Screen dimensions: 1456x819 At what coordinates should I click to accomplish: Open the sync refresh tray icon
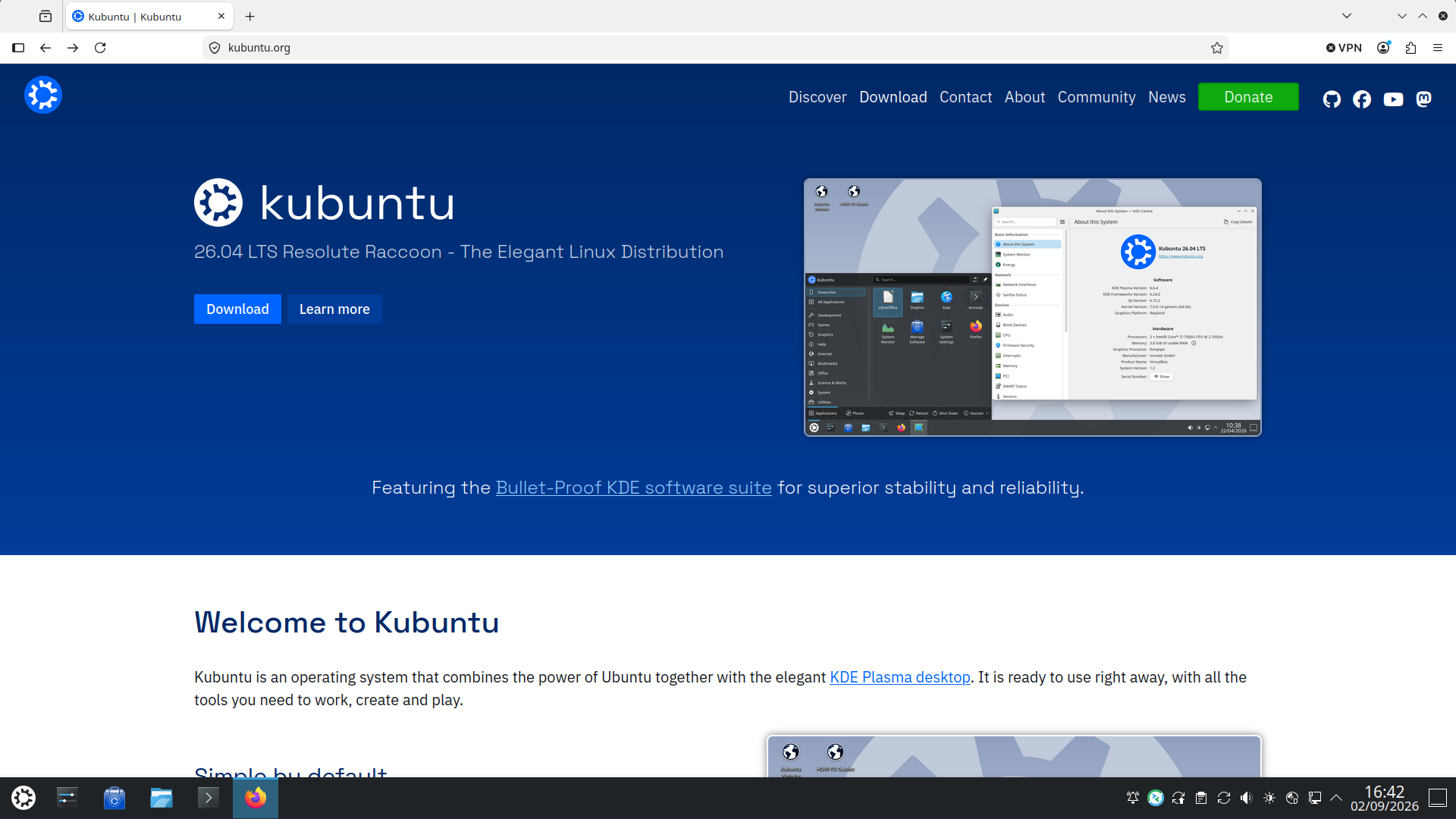(1224, 798)
